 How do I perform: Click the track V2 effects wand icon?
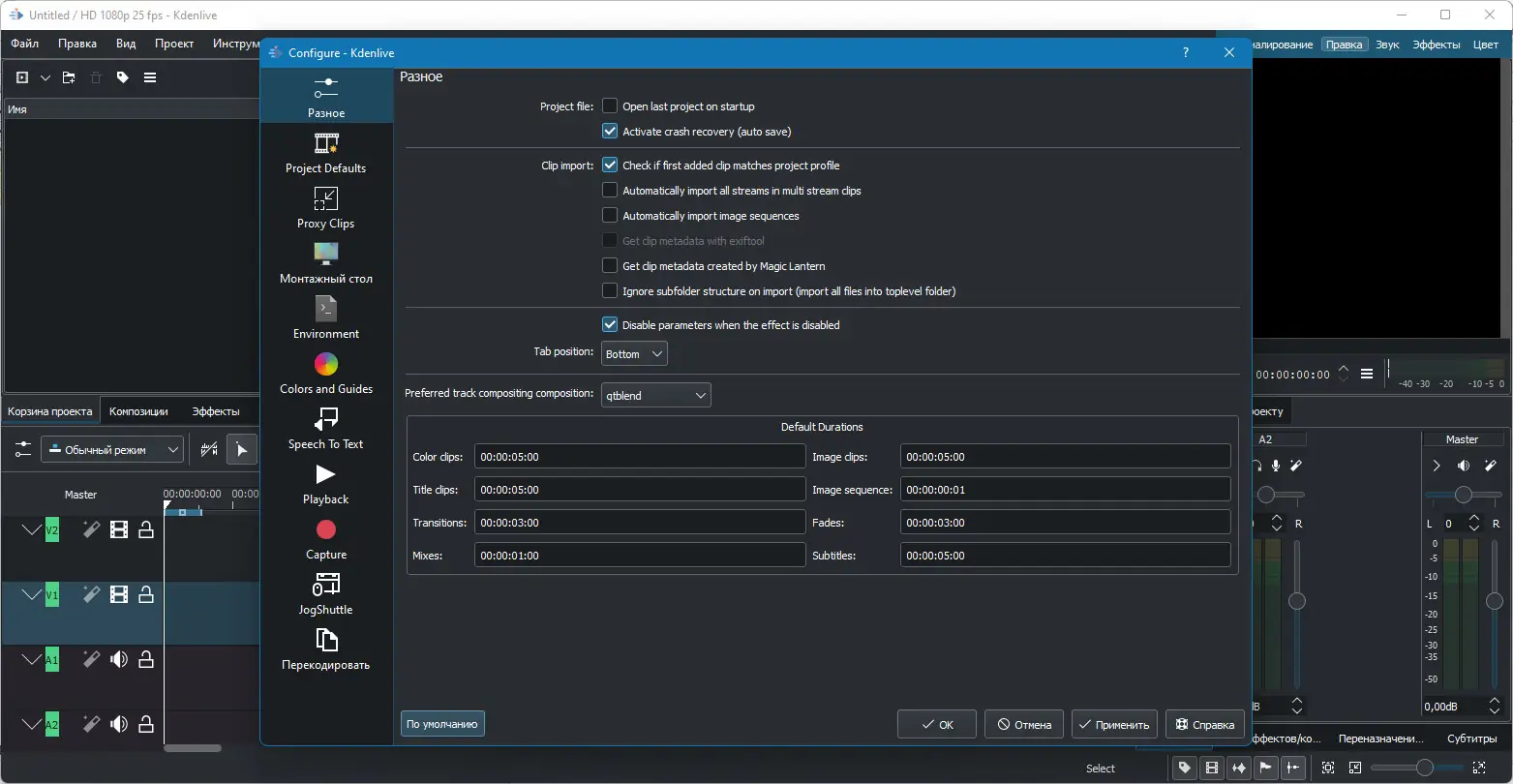pos(91,529)
